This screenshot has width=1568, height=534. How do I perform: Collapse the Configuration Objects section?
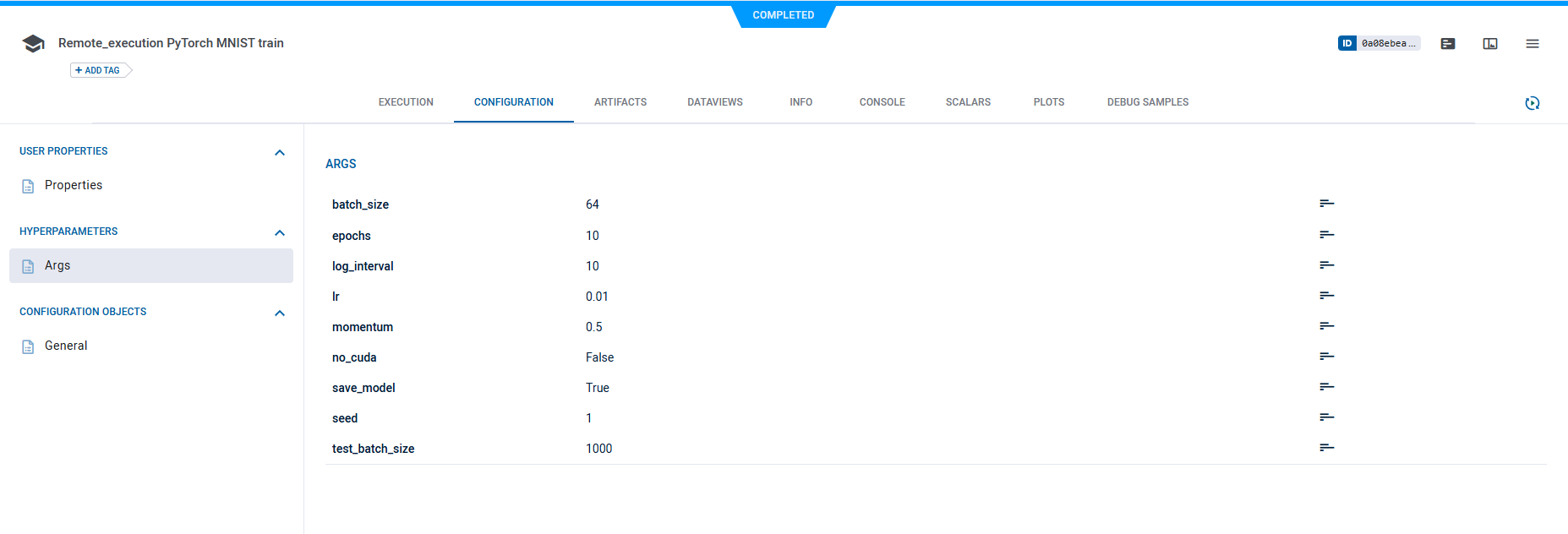[280, 313]
